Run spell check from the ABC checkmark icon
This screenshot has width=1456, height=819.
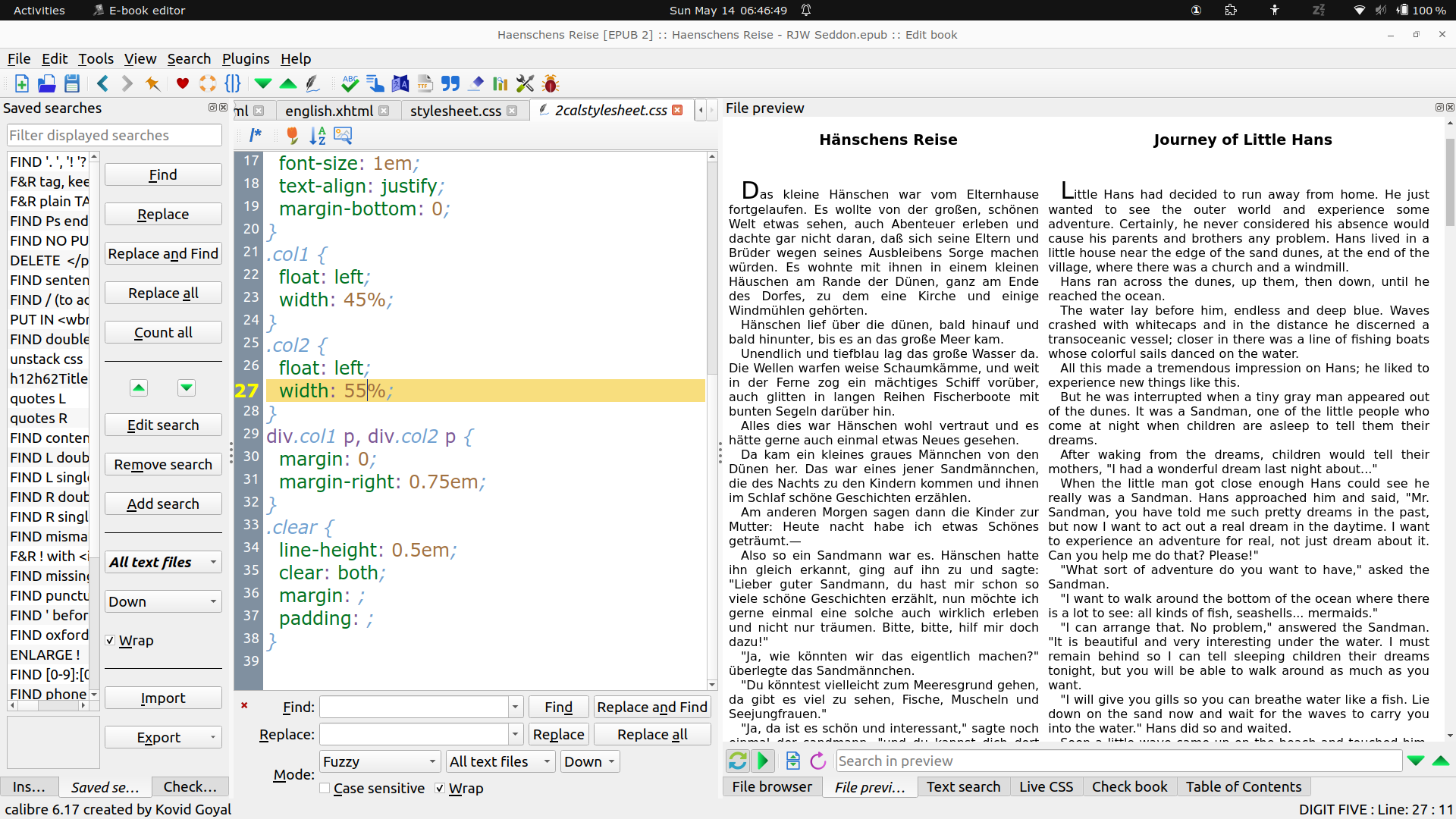click(x=350, y=84)
